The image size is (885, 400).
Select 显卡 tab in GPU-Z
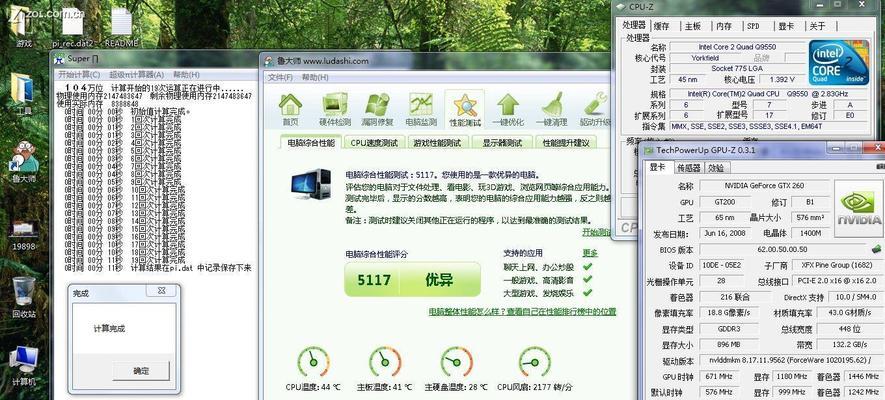(x=658, y=167)
